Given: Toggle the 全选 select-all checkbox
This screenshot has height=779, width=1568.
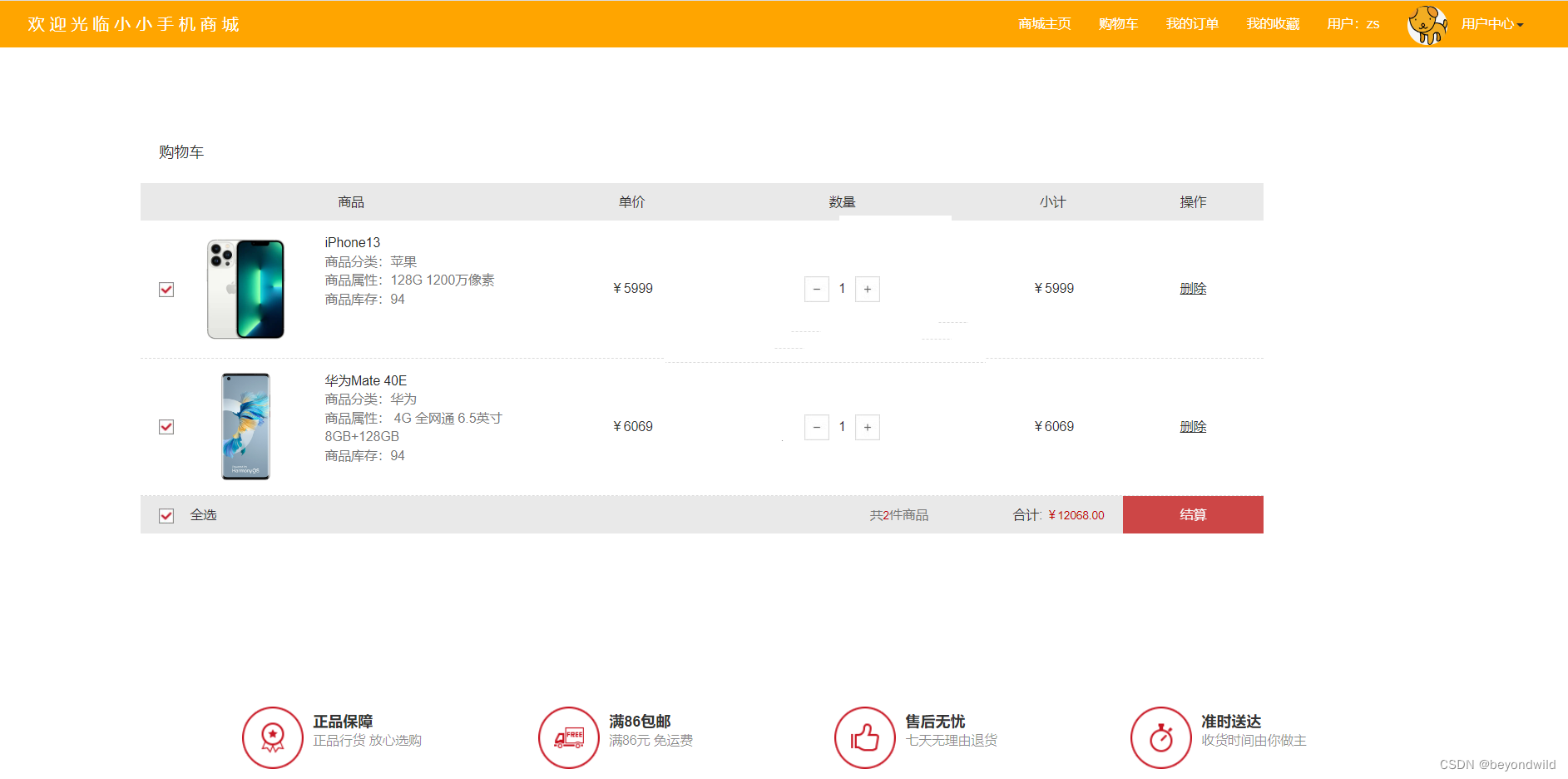Looking at the screenshot, I should pos(166,515).
